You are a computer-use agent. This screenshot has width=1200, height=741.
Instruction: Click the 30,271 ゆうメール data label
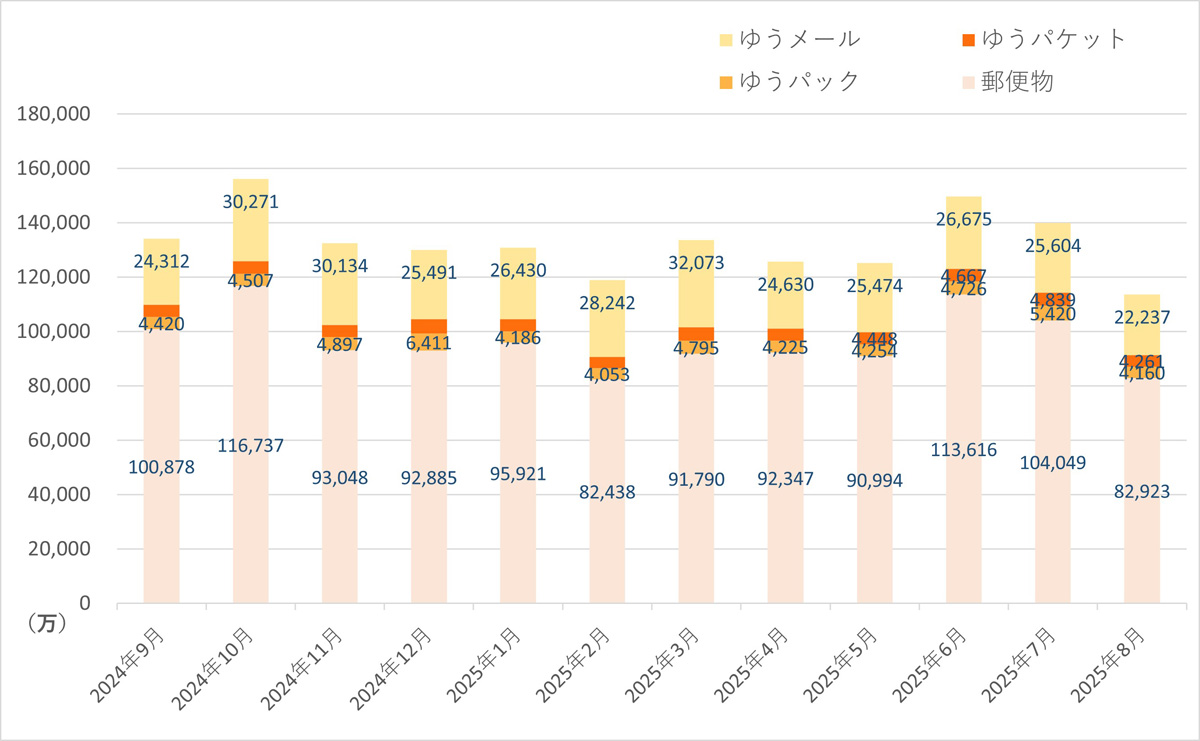[251, 202]
